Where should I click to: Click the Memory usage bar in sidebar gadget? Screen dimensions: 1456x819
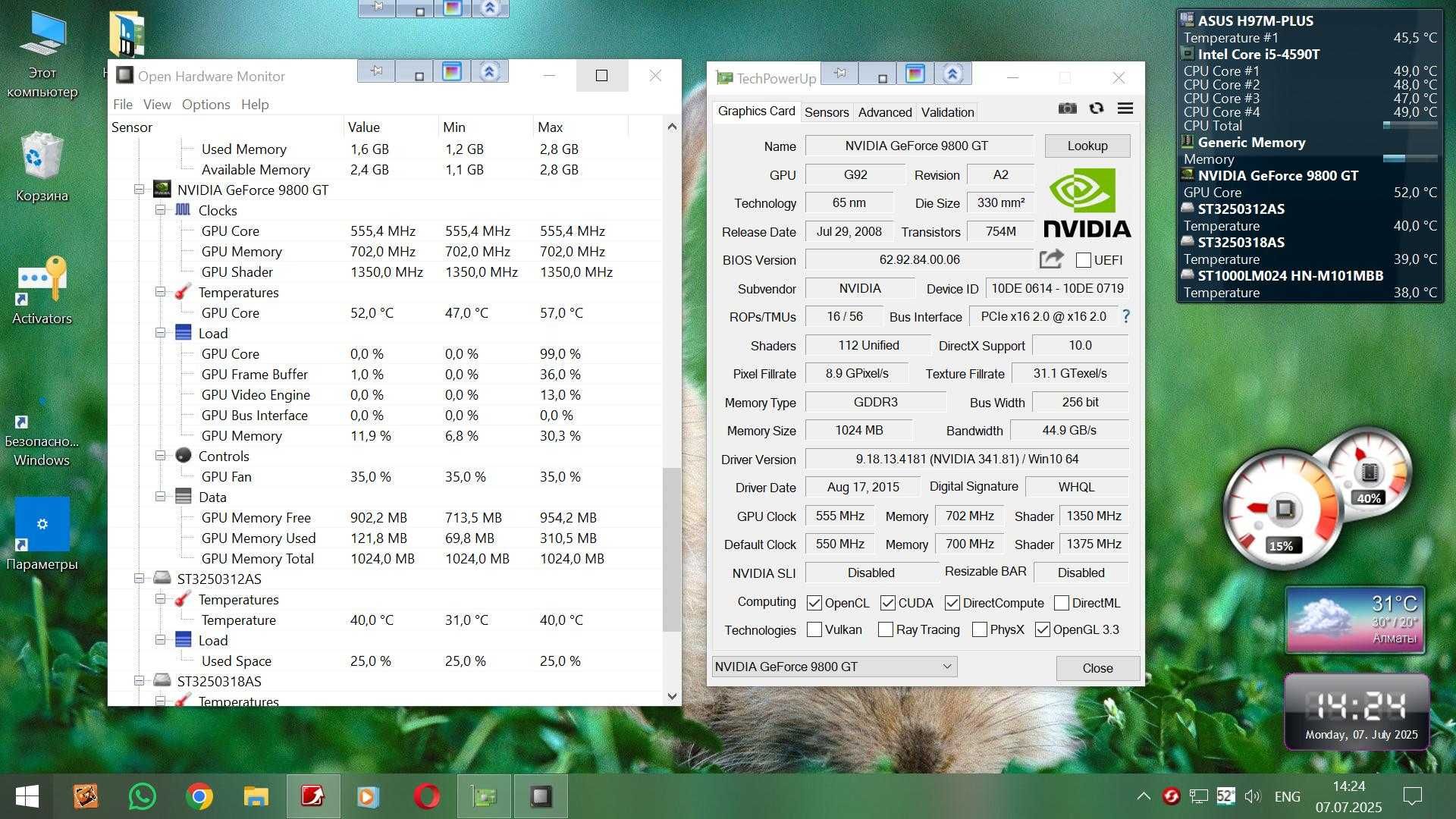coord(1410,158)
